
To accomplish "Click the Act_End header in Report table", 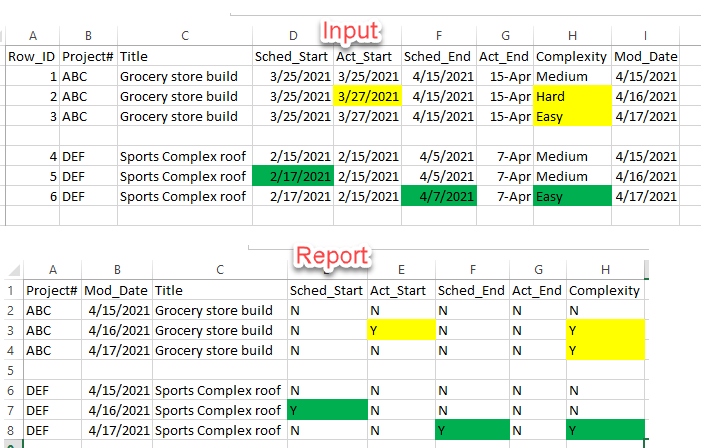I will tap(538, 291).
